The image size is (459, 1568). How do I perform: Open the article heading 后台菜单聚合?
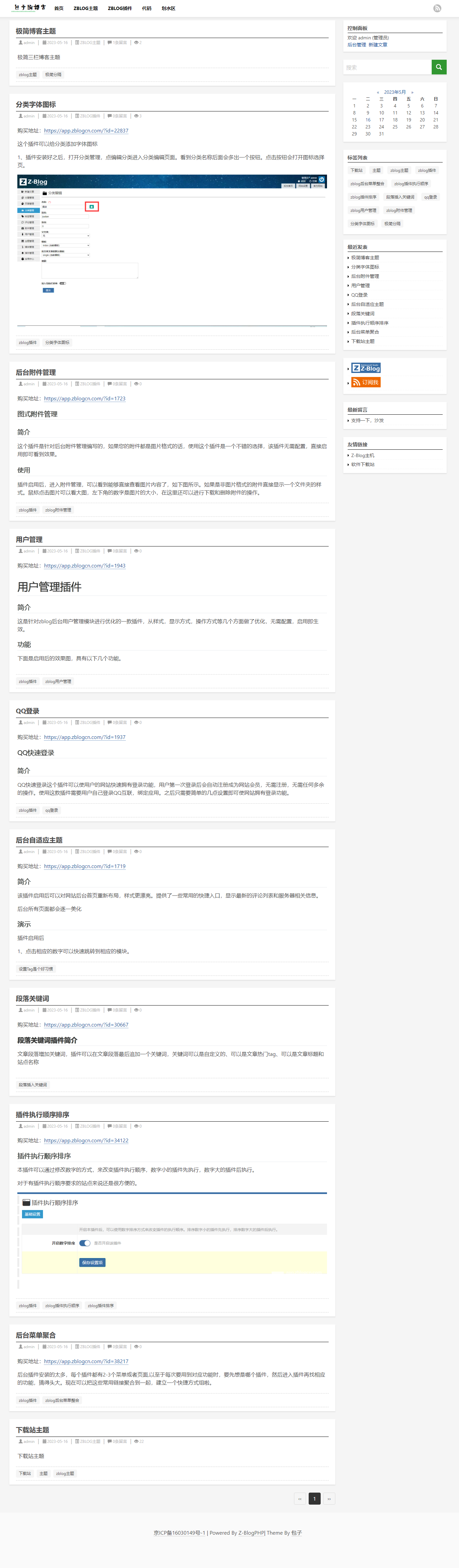36,1335
